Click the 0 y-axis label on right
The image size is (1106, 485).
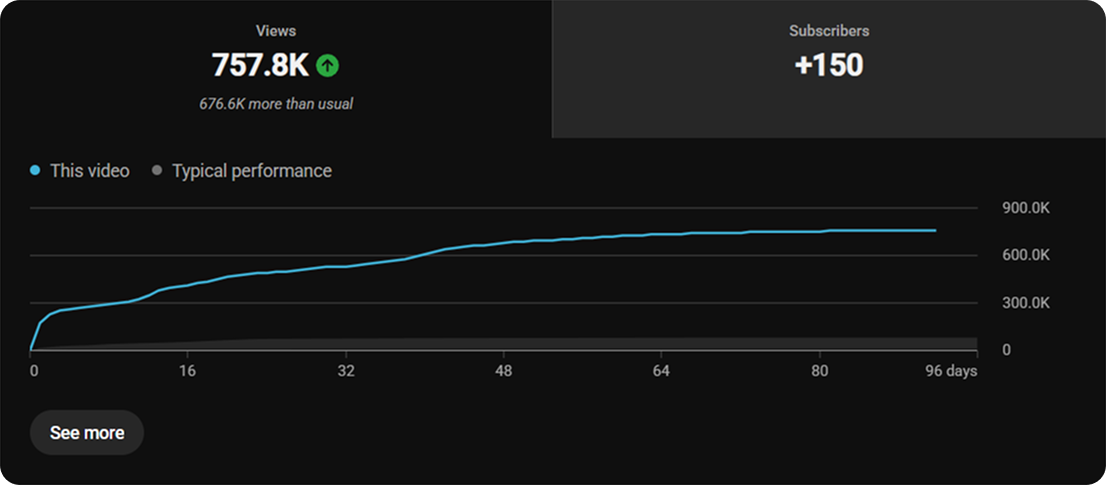click(x=1006, y=350)
